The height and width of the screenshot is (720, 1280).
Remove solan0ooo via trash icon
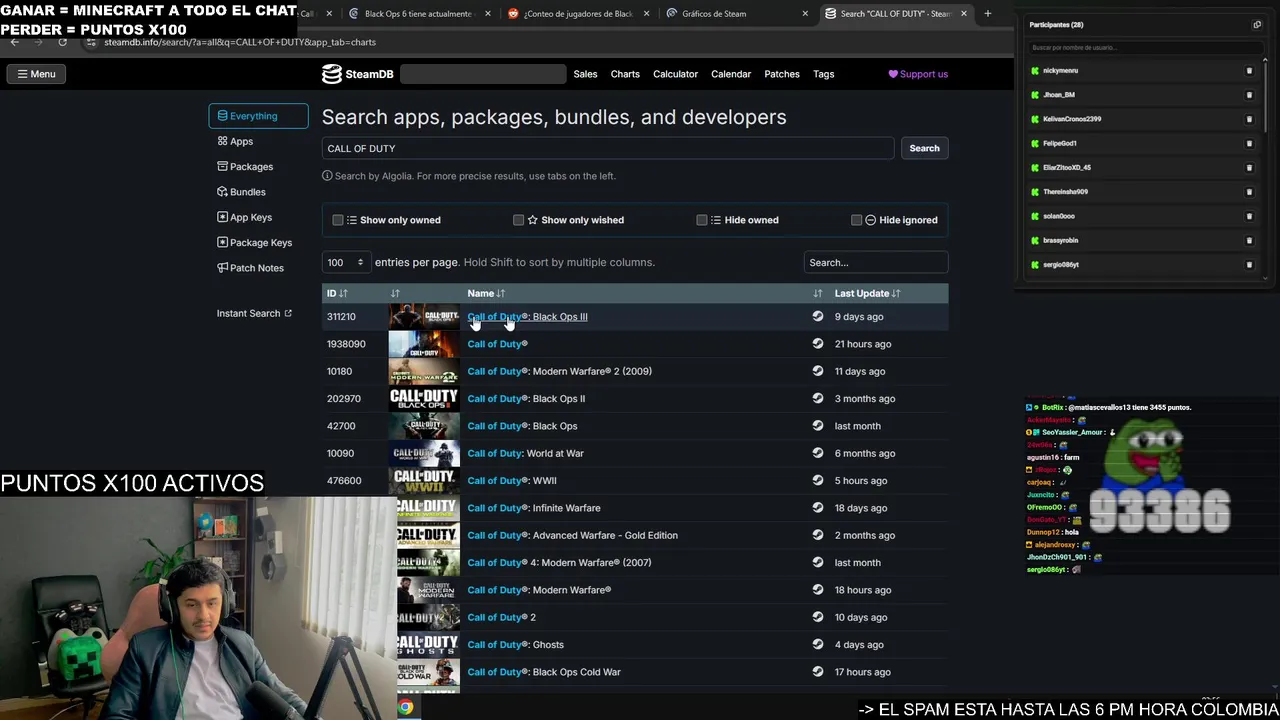[x=1249, y=216]
